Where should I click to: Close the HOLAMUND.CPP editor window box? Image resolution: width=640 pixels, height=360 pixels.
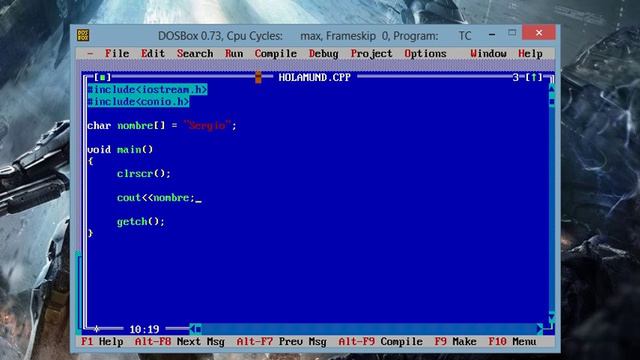point(102,77)
